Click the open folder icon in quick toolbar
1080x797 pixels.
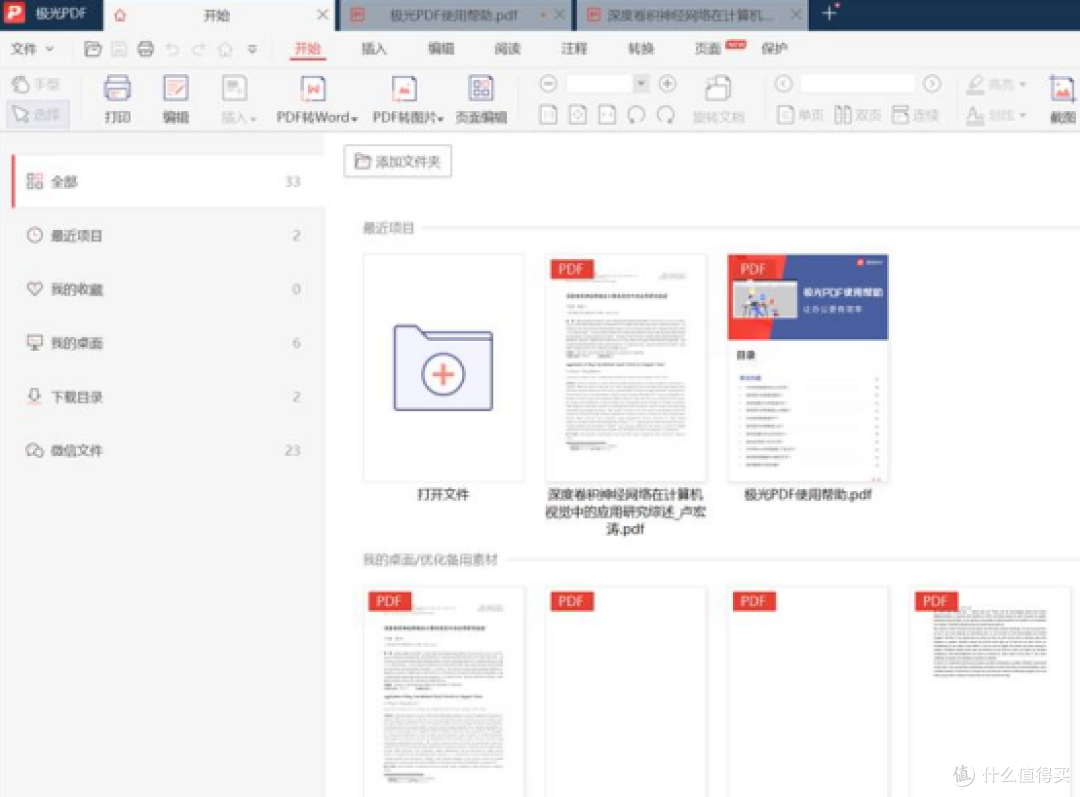coord(92,49)
